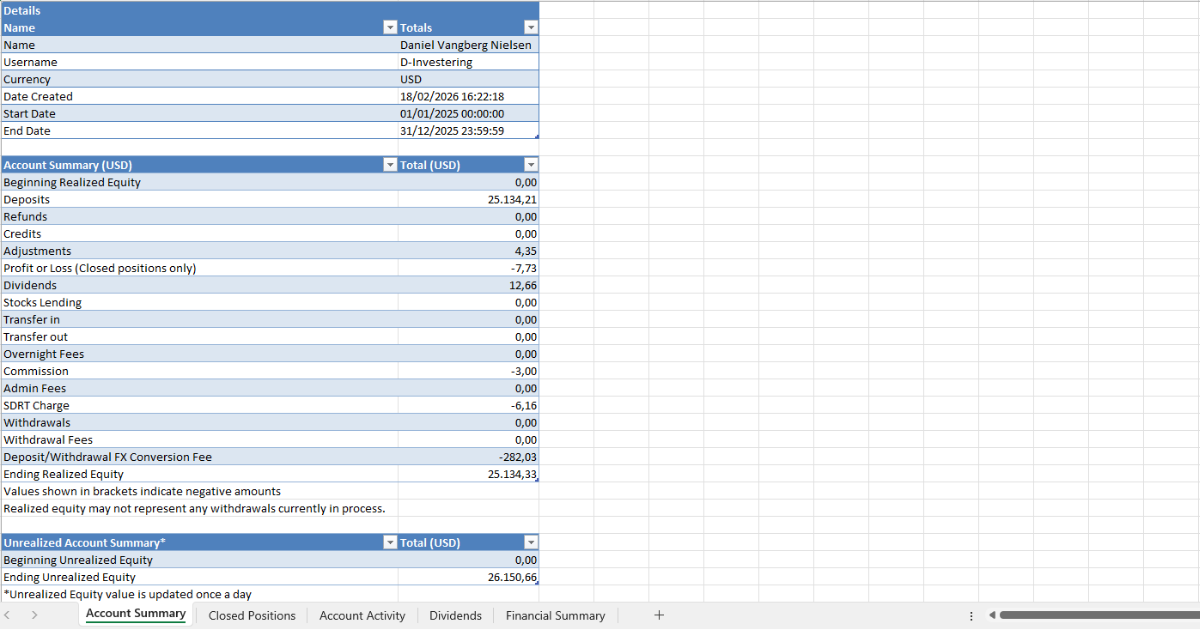
Task: Click the Username cell showing D-Investering
Action: 468,62
